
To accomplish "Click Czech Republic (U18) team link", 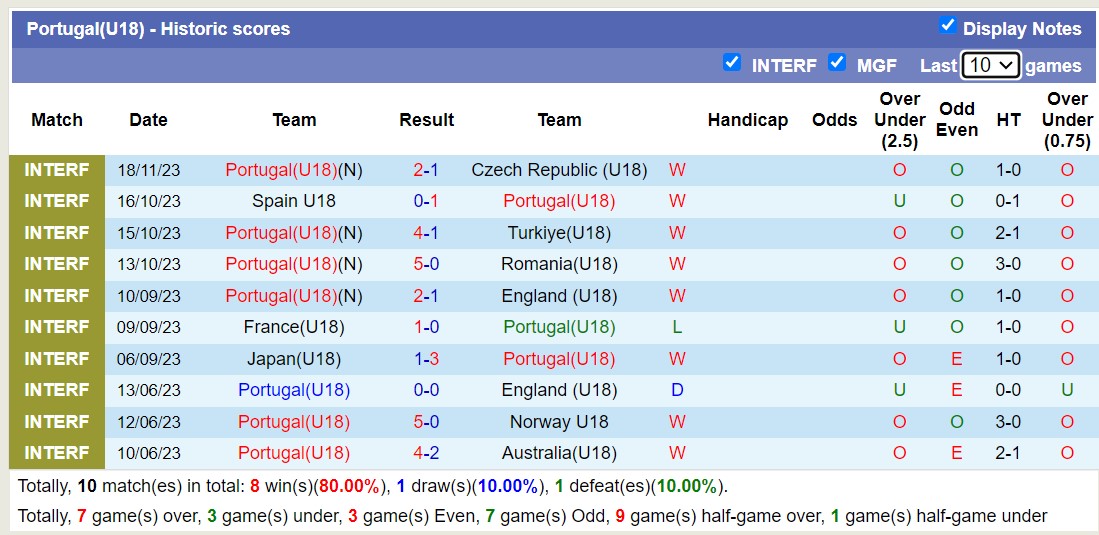I will (x=559, y=170).
